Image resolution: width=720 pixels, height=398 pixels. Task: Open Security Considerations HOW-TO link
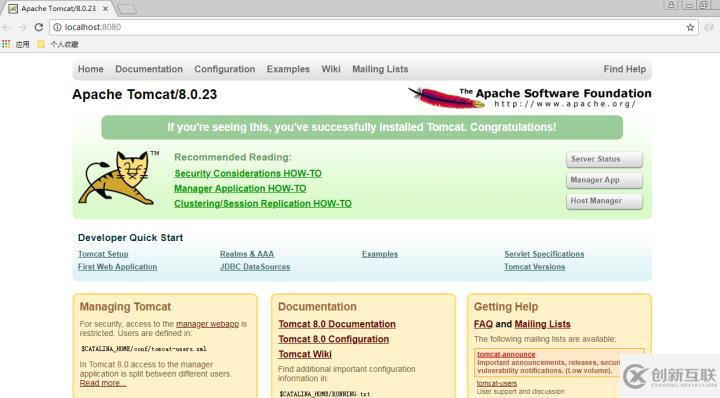(248, 174)
